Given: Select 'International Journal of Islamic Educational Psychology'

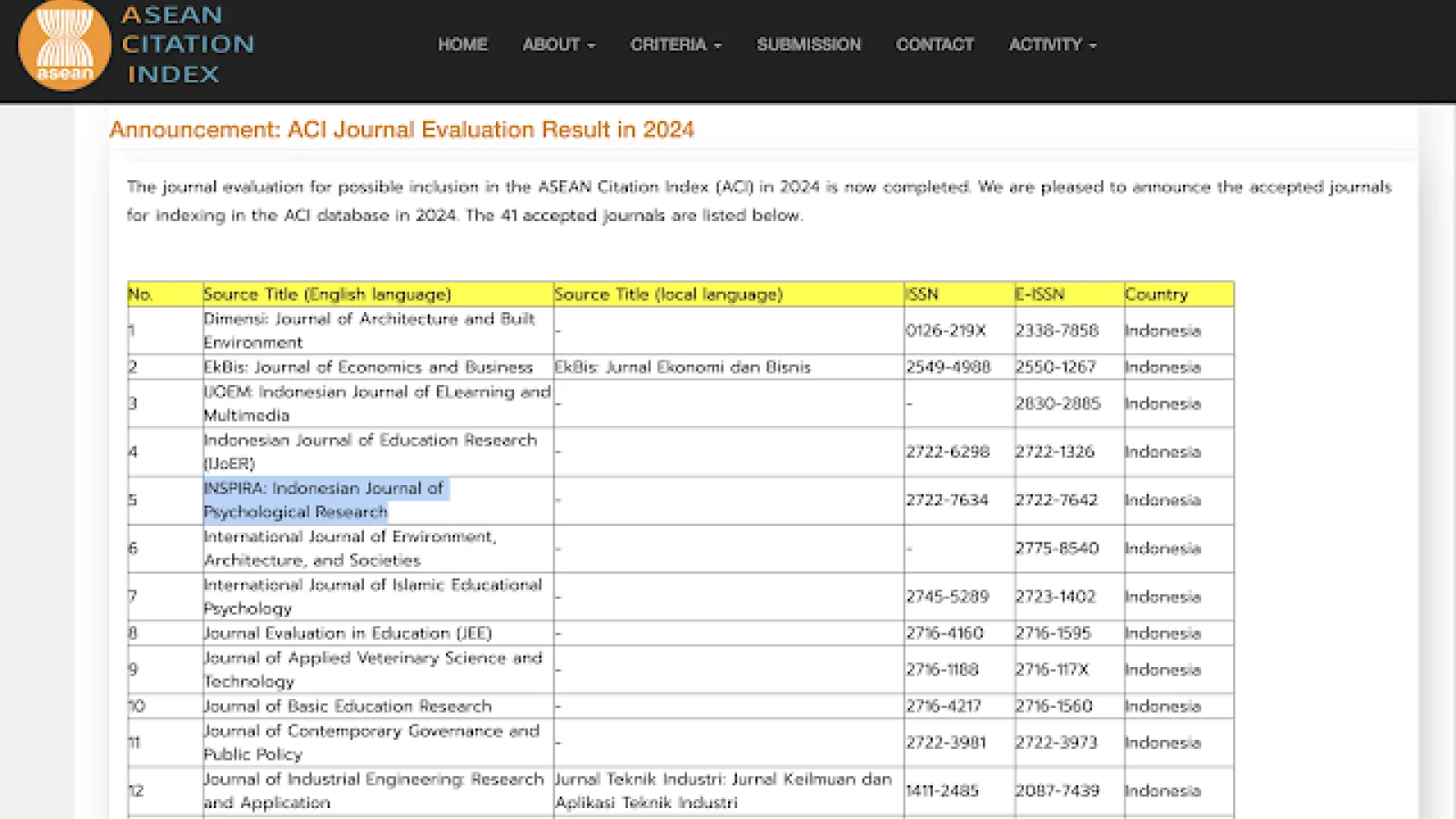Looking at the screenshot, I should [x=373, y=596].
